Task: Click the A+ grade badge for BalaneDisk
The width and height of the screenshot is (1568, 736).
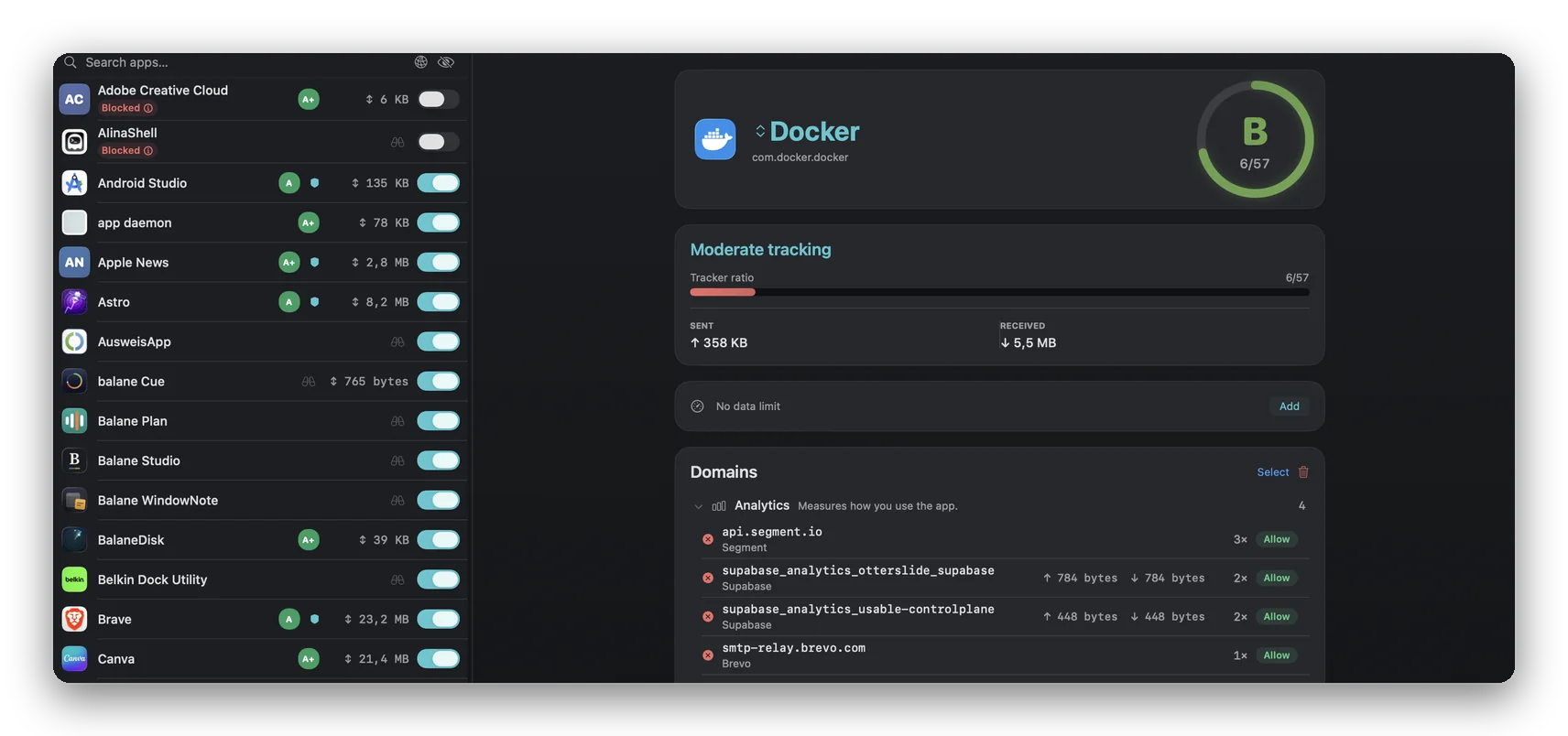Action: [x=309, y=540]
